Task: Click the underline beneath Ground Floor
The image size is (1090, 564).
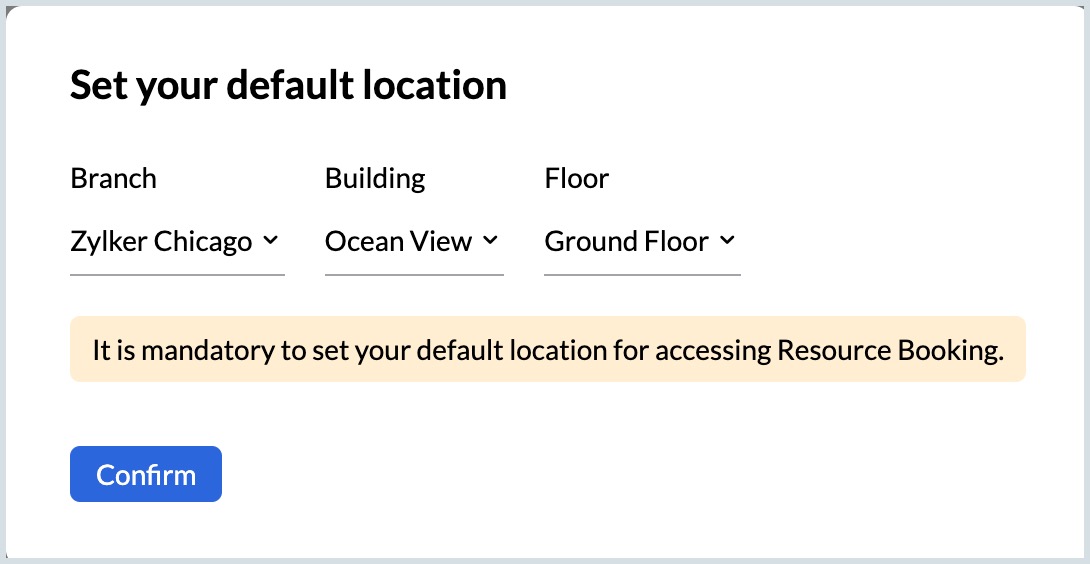Action: click(x=642, y=274)
